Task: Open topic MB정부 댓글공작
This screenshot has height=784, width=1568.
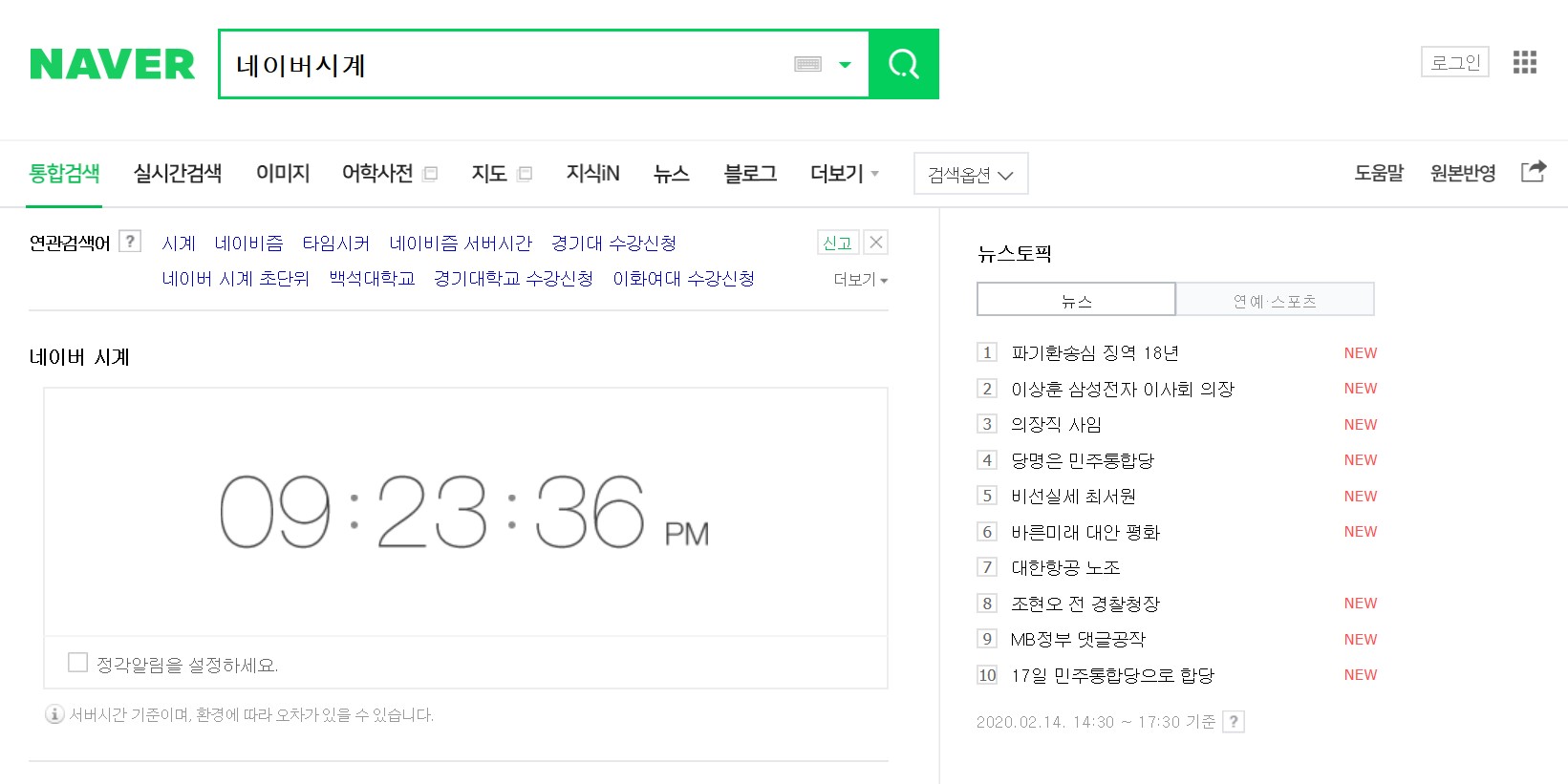Action: 1078,640
